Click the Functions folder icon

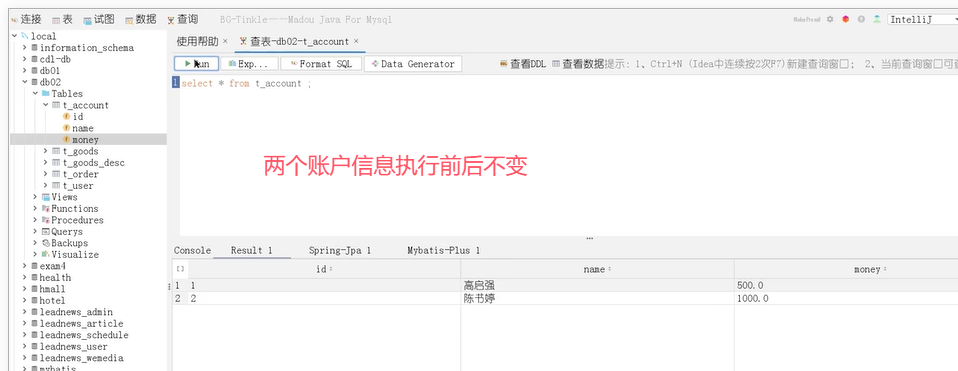click(x=46, y=208)
